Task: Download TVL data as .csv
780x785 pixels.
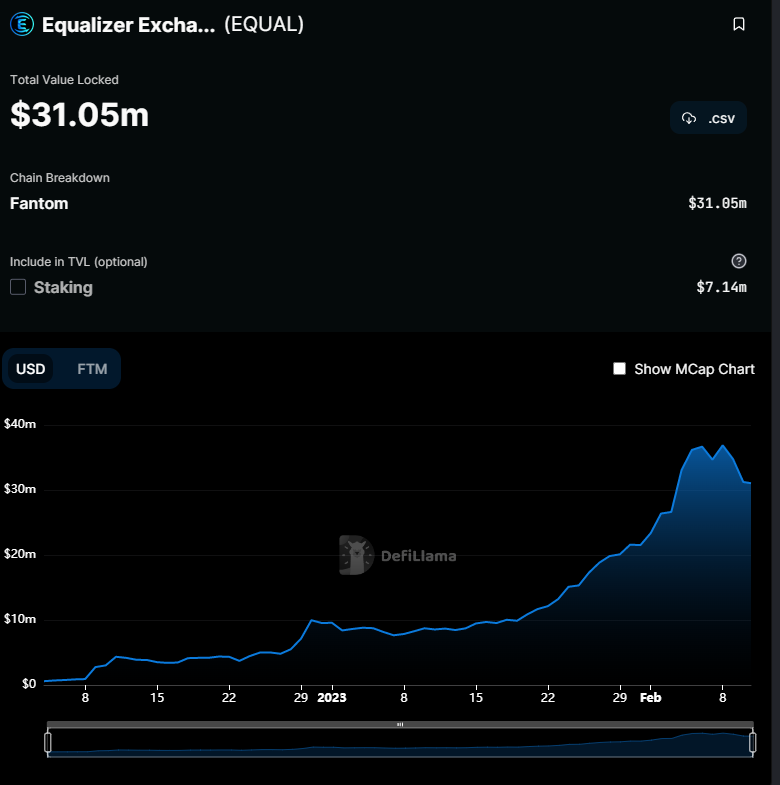Action: point(708,118)
